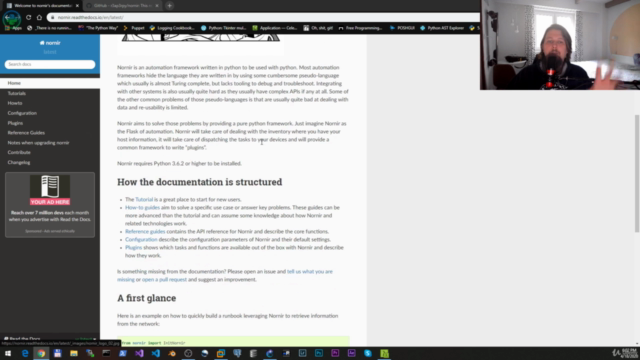Screen dimensions: 640x360
Task: Click the 'A first glance' heading
Action: click(x=147, y=298)
